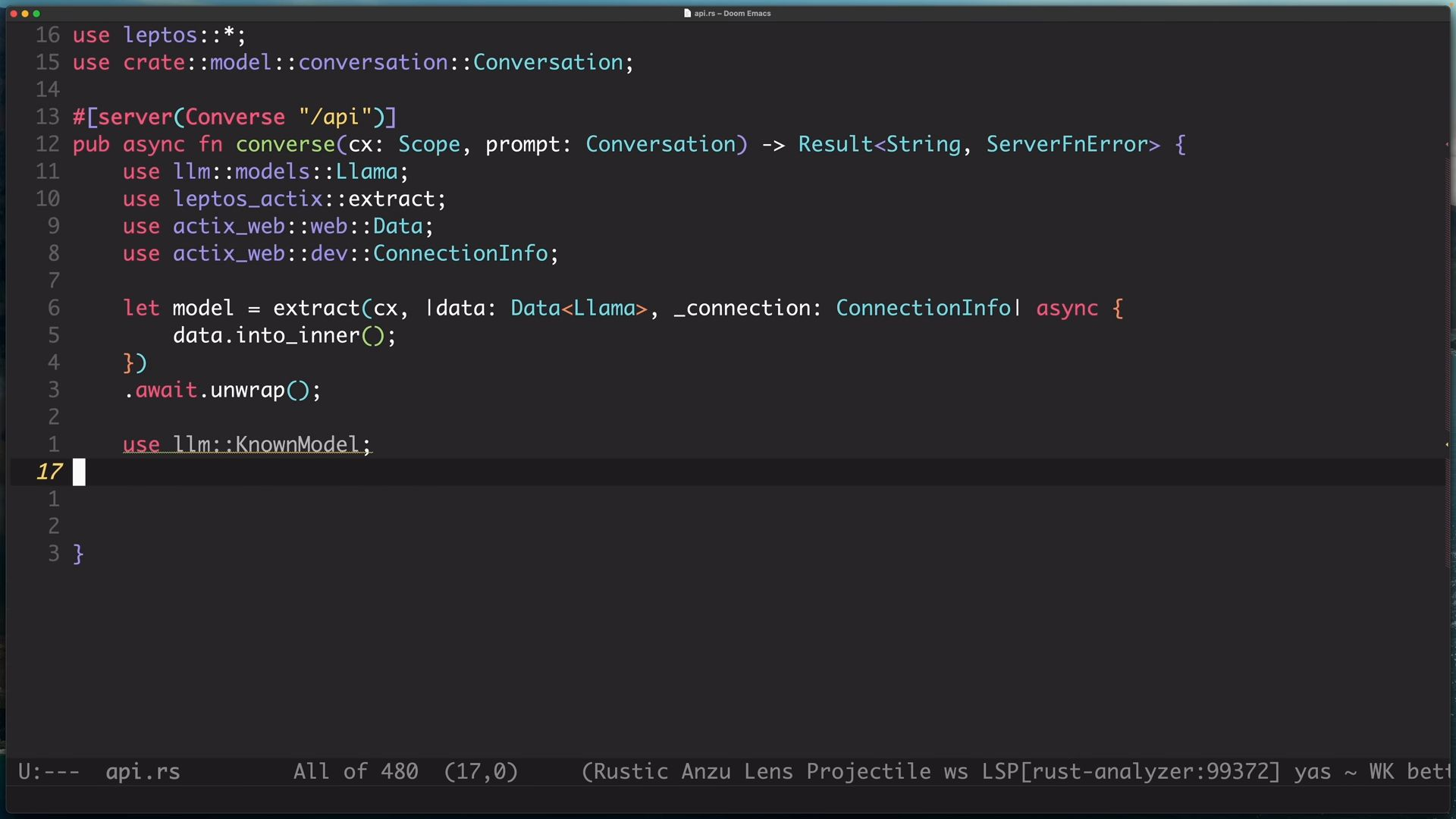Click the yellow minimize window button
1456x819 pixels.
click(x=25, y=14)
